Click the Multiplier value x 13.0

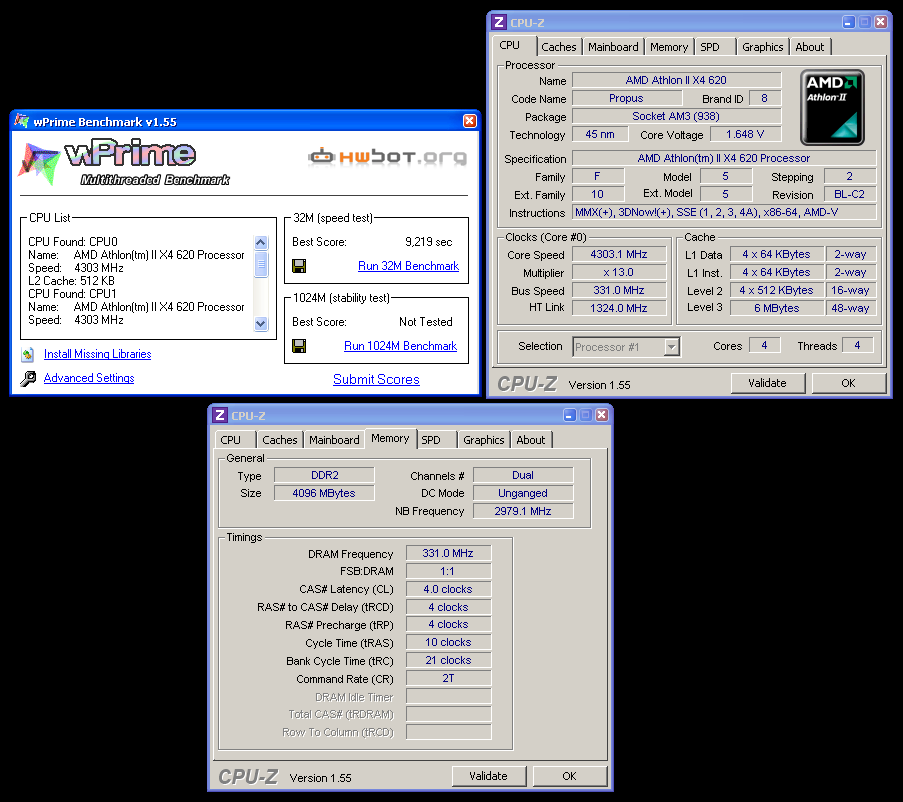[619, 272]
